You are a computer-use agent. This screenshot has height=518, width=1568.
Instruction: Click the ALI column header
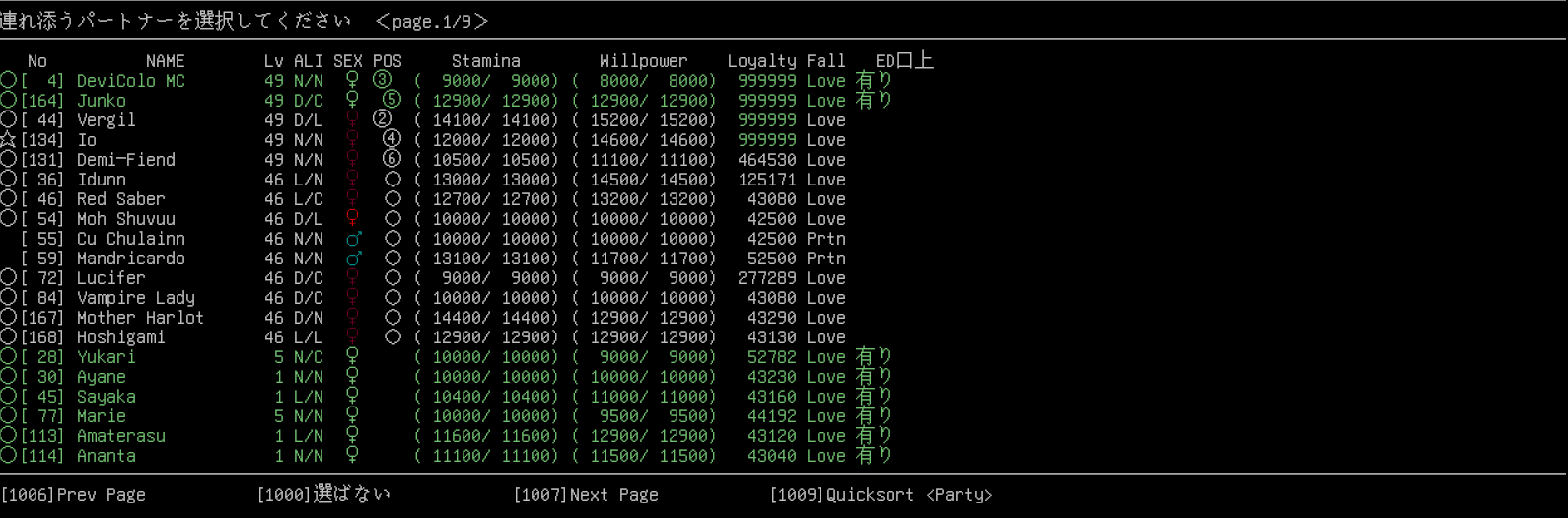tap(309, 61)
